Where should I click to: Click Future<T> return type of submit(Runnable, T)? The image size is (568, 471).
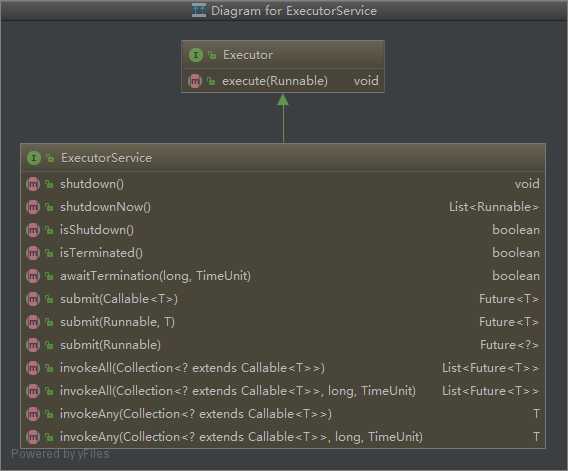pos(509,322)
